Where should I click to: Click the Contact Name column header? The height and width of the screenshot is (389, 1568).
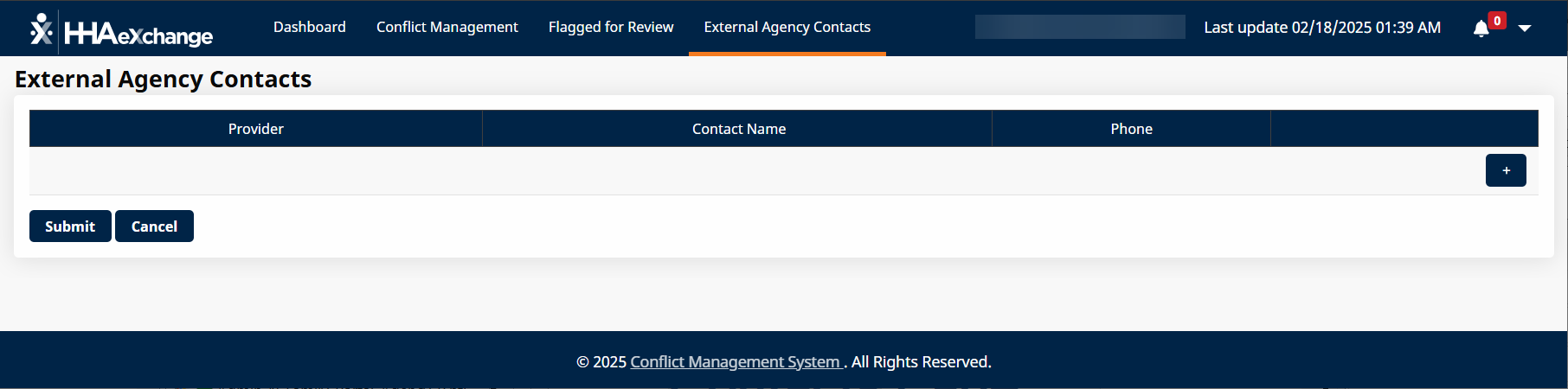click(x=739, y=129)
